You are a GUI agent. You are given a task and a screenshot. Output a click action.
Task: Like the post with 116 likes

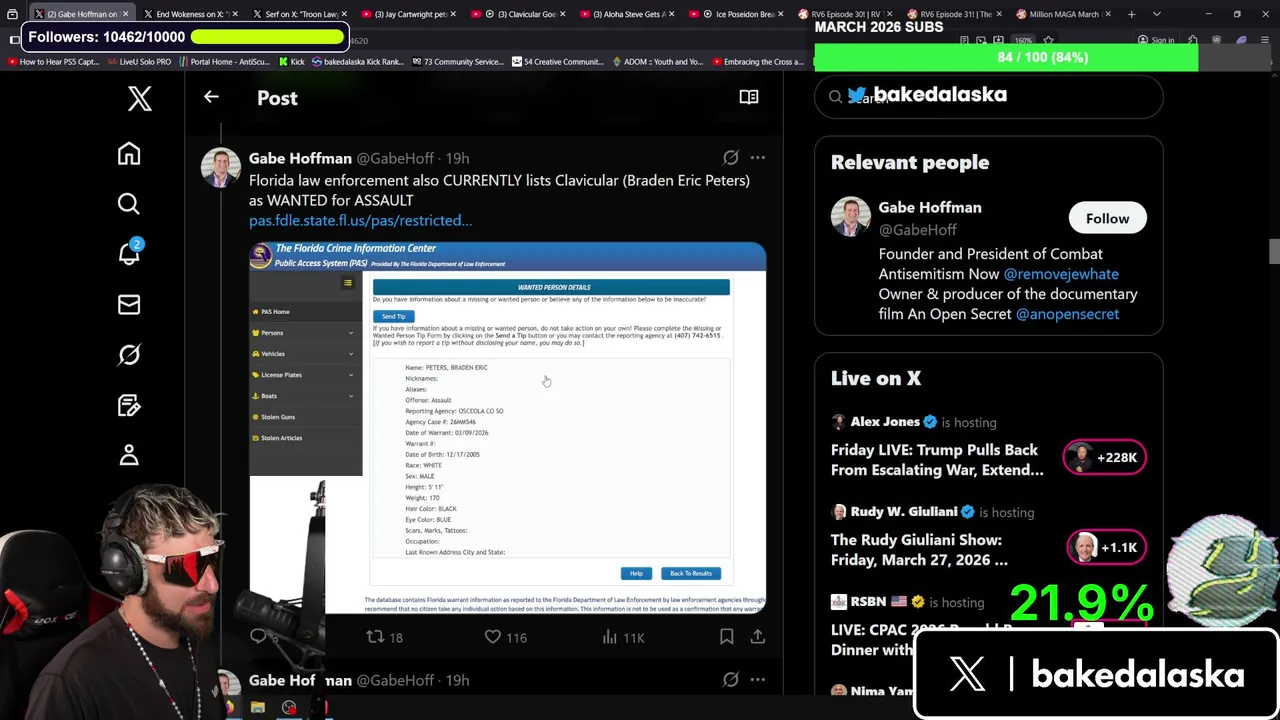[x=505, y=637]
